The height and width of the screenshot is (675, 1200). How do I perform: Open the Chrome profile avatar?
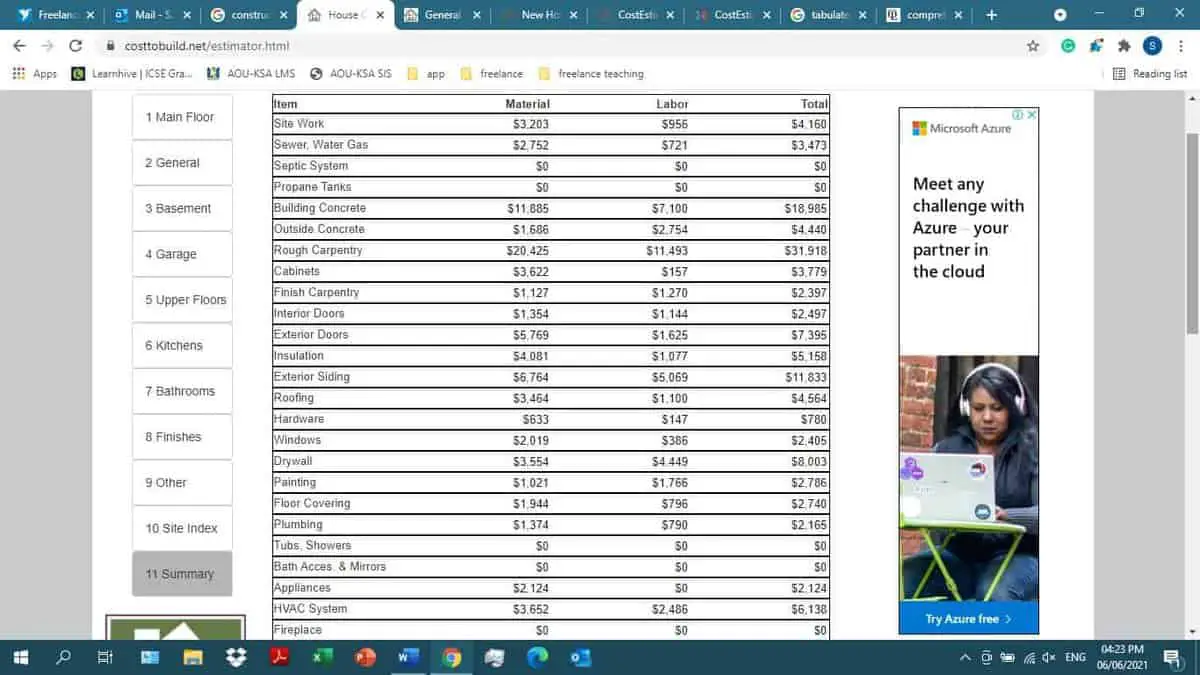coord(1151,46)
